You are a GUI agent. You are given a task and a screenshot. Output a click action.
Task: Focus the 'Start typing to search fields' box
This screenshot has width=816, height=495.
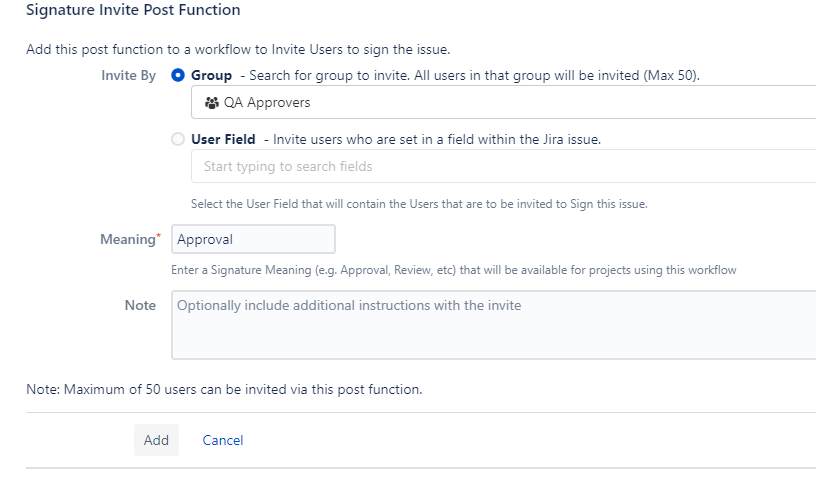point(500,166)
